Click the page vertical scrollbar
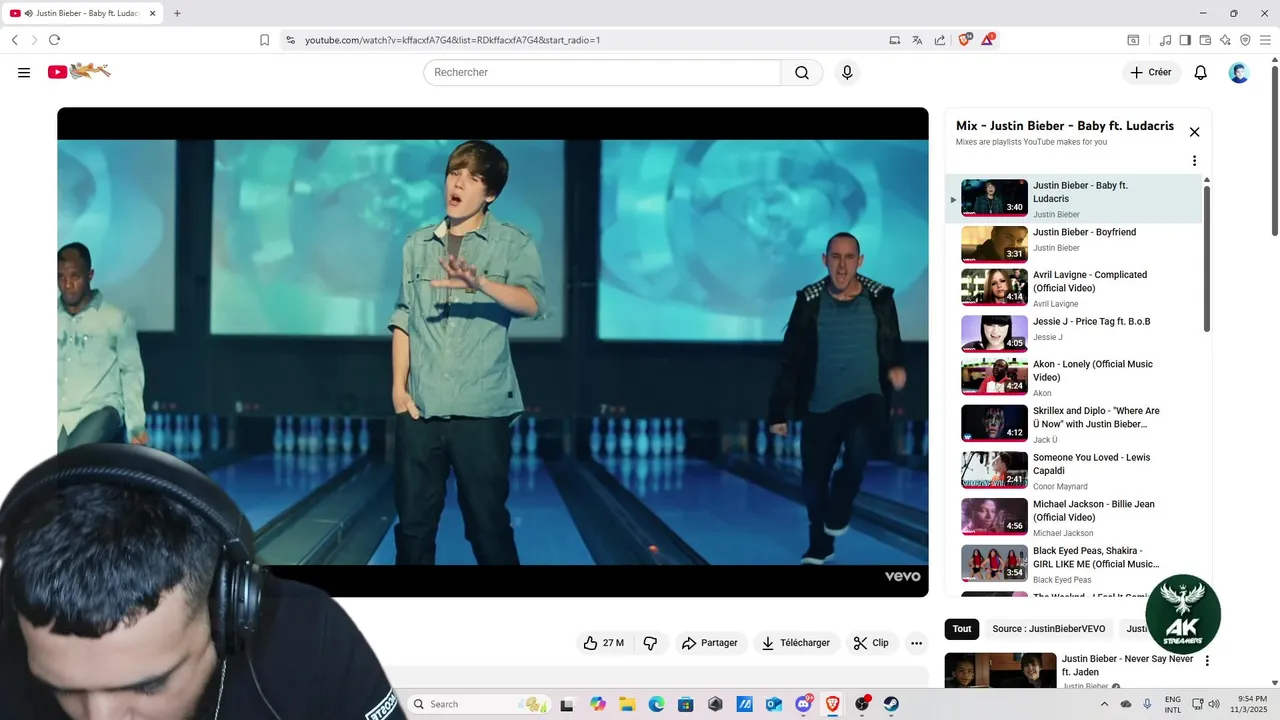 [x=1274, y=150]
